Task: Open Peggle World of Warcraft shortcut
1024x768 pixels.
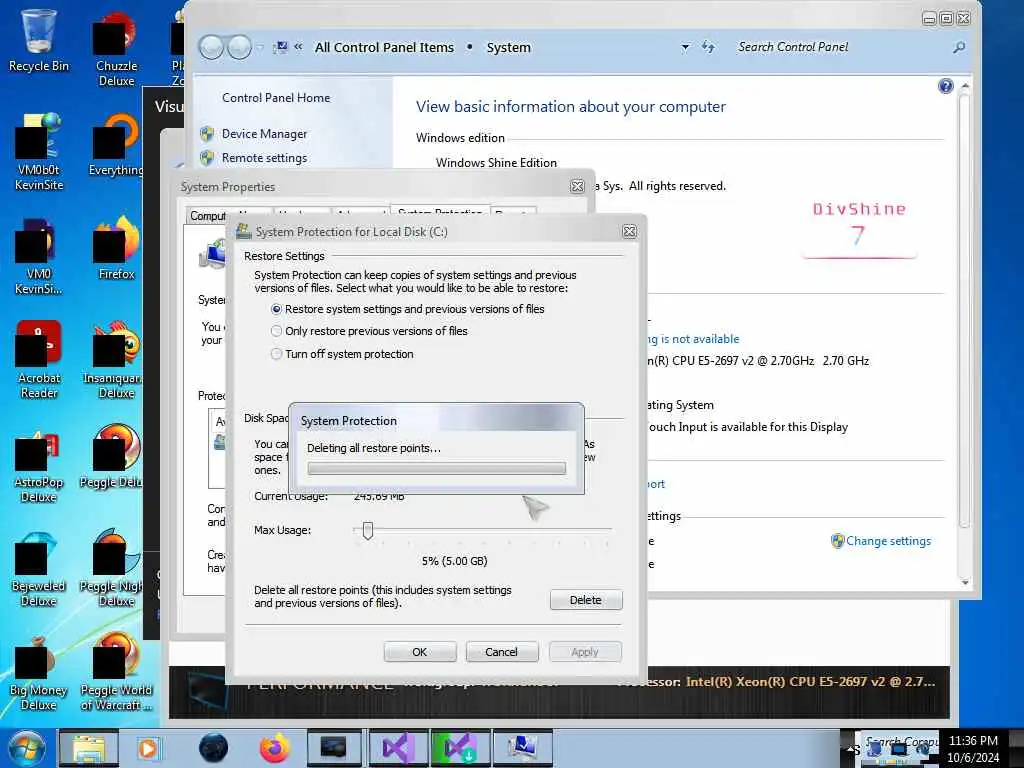Action: coord(116,673)
